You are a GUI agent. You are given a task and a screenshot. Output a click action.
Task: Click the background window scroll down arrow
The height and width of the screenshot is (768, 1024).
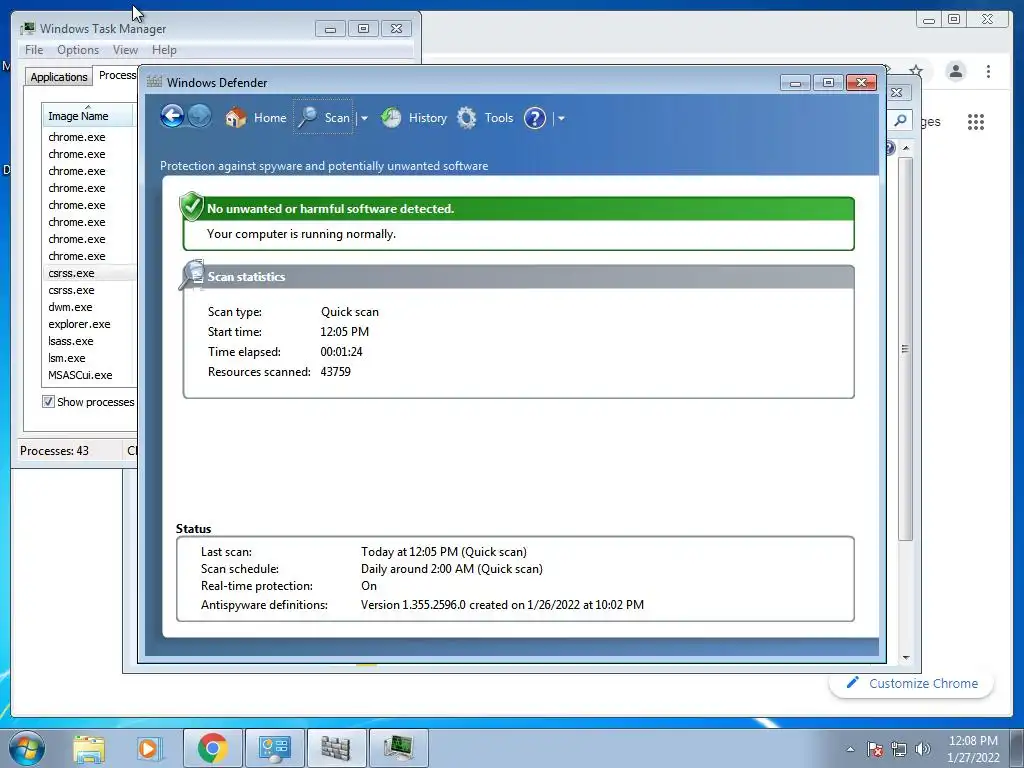point(906,658)
